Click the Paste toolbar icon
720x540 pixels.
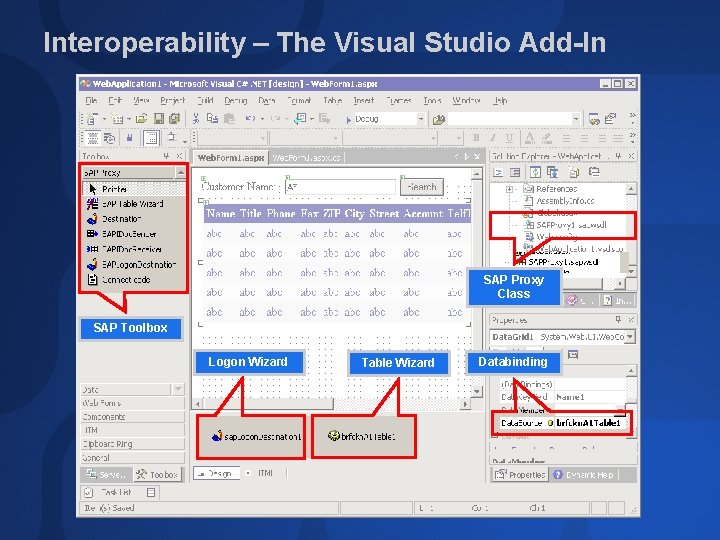coord(229,119)
